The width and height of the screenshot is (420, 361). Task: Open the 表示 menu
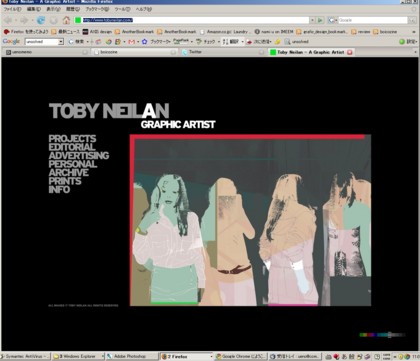point(53,9)
